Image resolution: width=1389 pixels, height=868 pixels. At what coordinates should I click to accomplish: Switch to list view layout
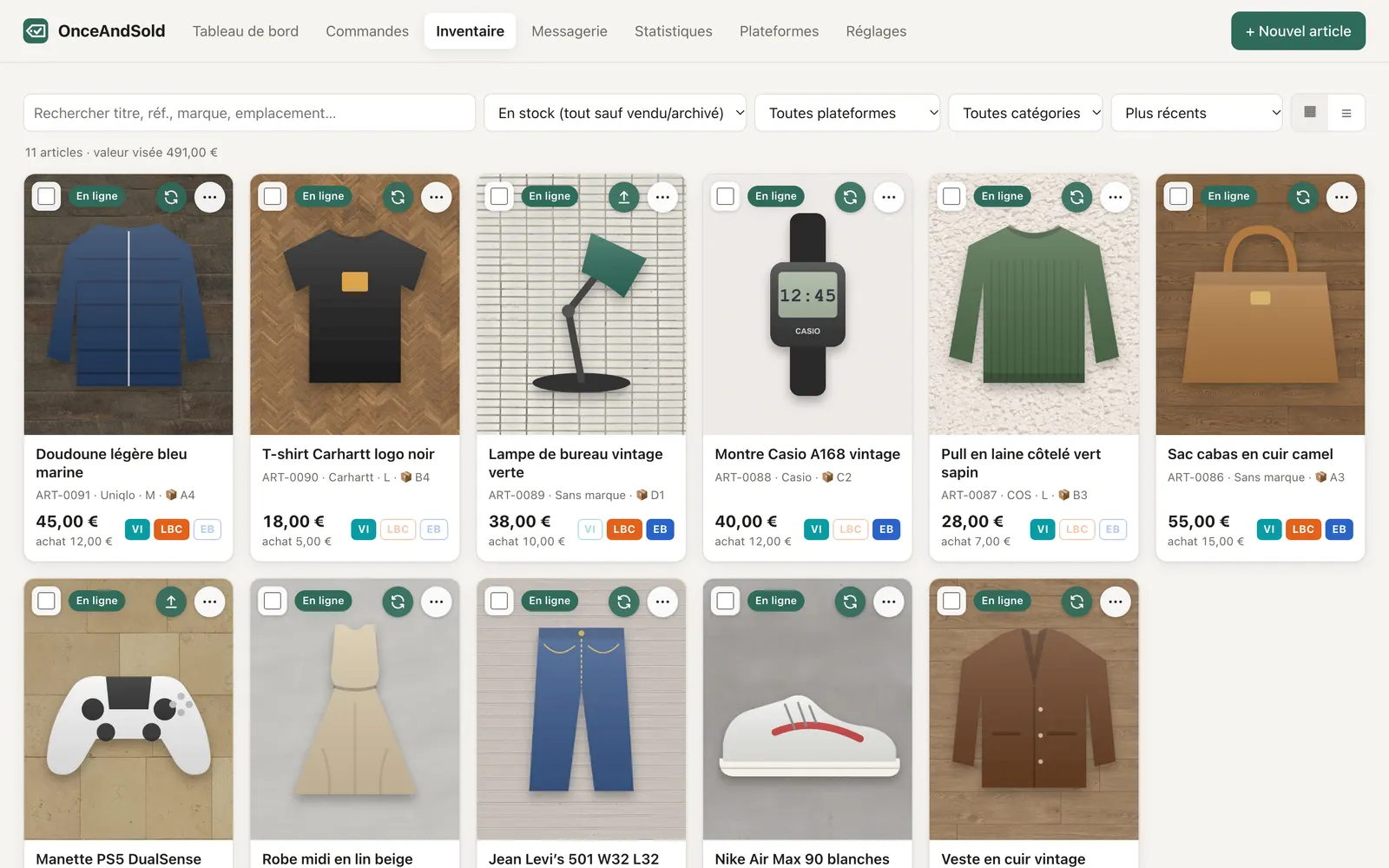pos(1346,113)
